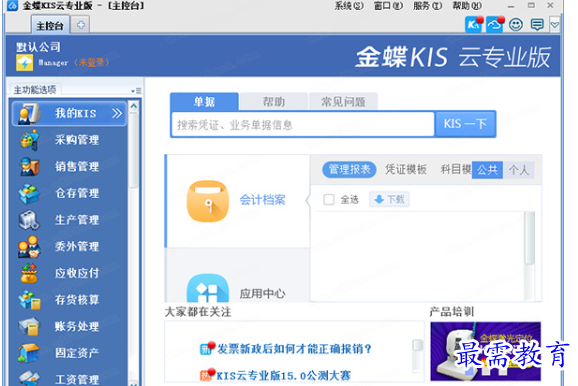The height and width of the screenshot is (386, 578).
Task: Click the 会计档案 folder icon
Action: [x=208, y=201]
